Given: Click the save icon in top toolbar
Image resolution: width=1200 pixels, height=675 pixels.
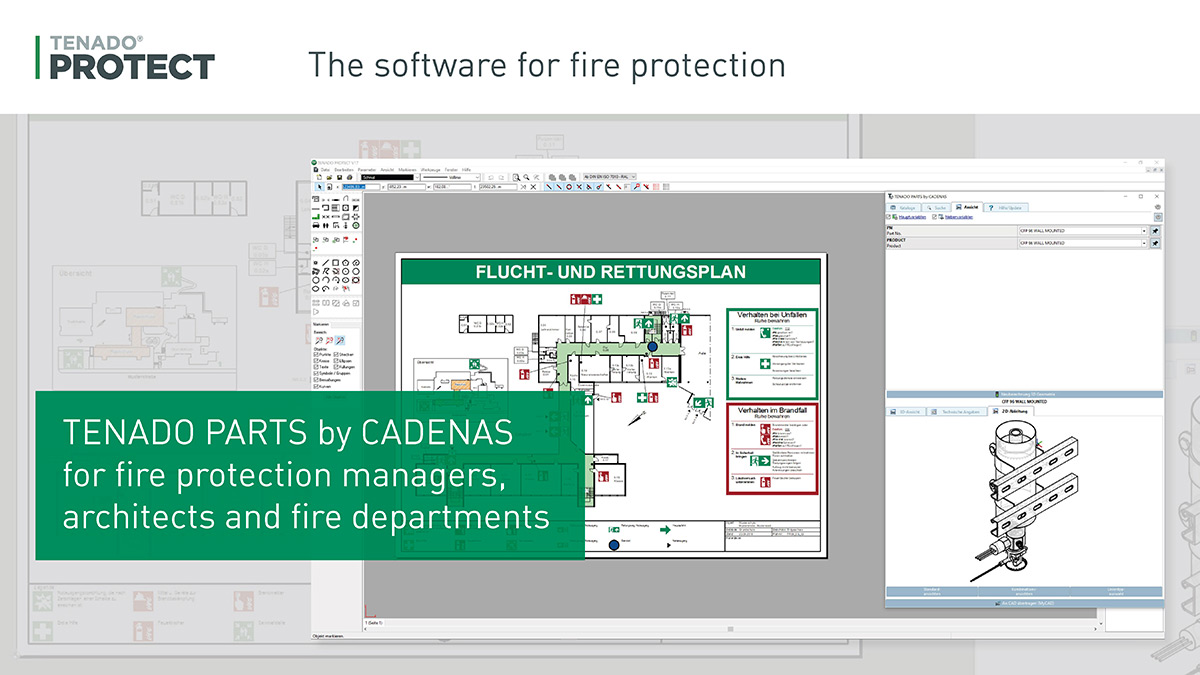Looking at the screenshot, I should click(x=339, y=177).
